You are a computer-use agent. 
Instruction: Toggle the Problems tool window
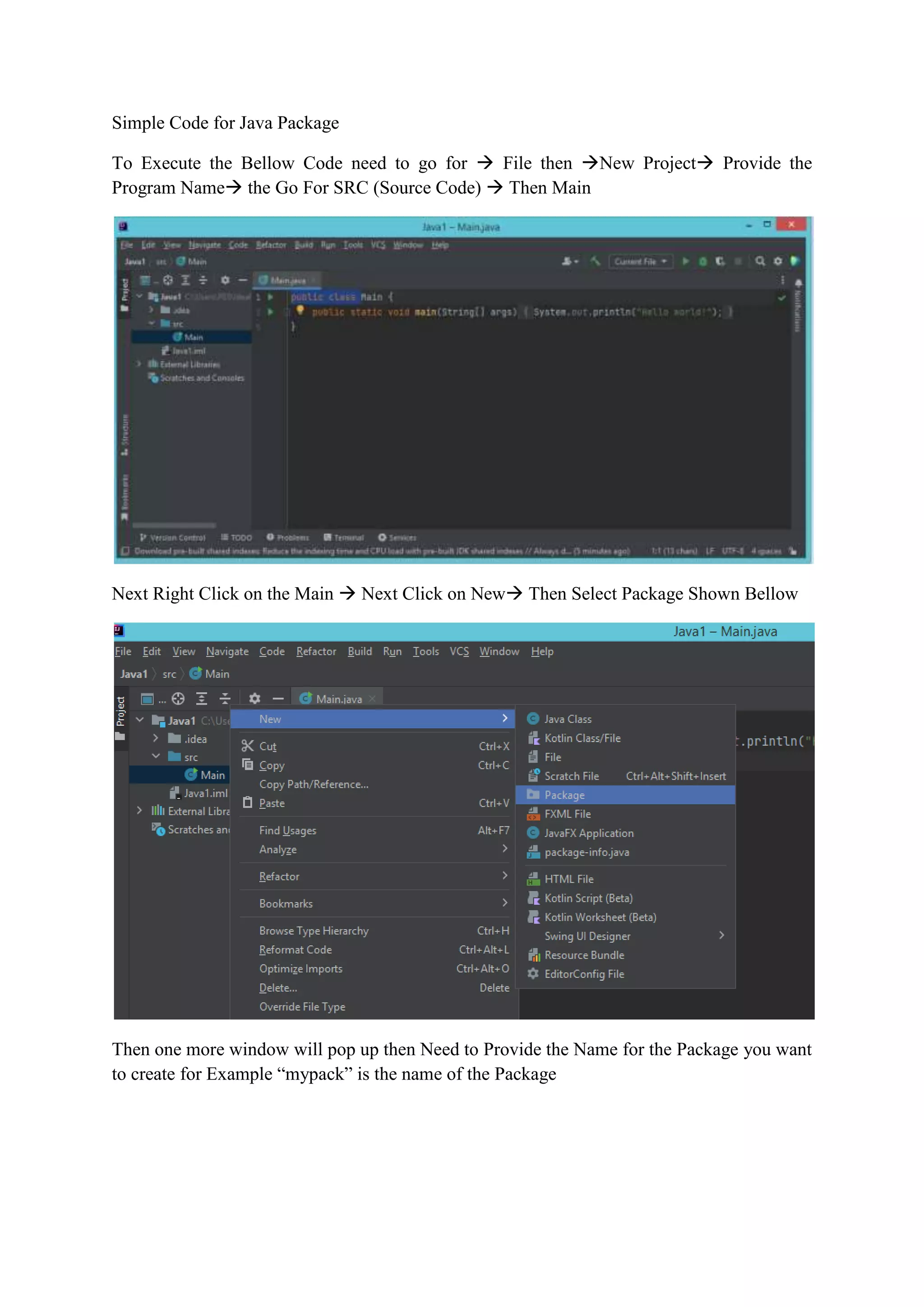[x=288, y=538]
